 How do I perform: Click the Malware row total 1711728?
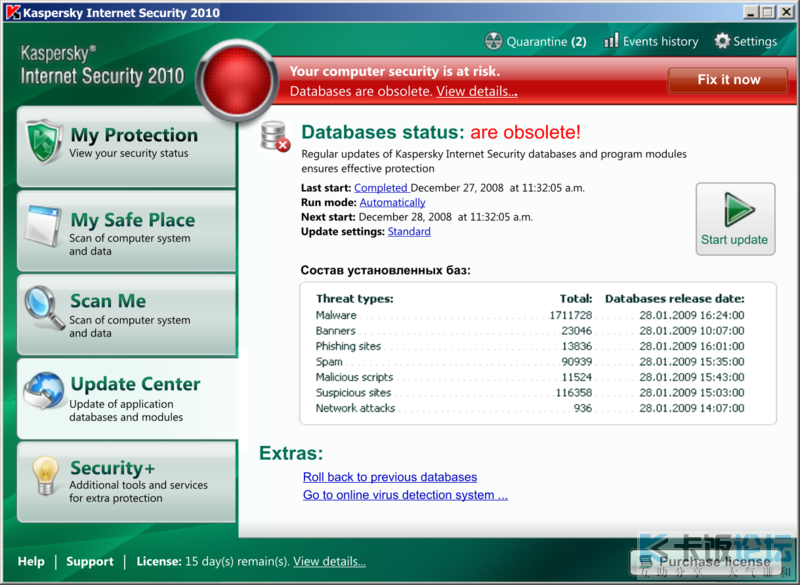570,315
